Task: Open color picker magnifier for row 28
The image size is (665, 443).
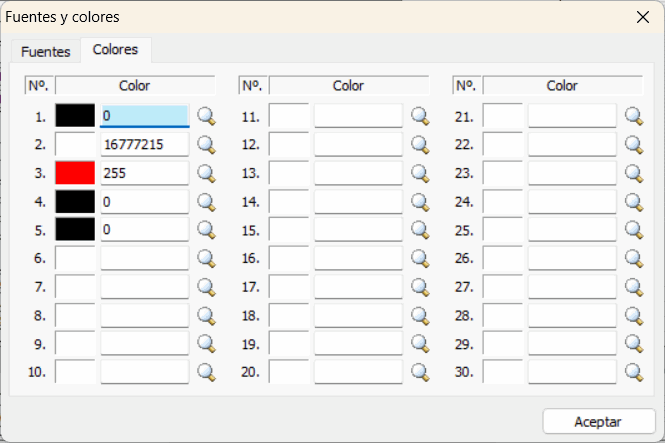Action: pos(634,315)
